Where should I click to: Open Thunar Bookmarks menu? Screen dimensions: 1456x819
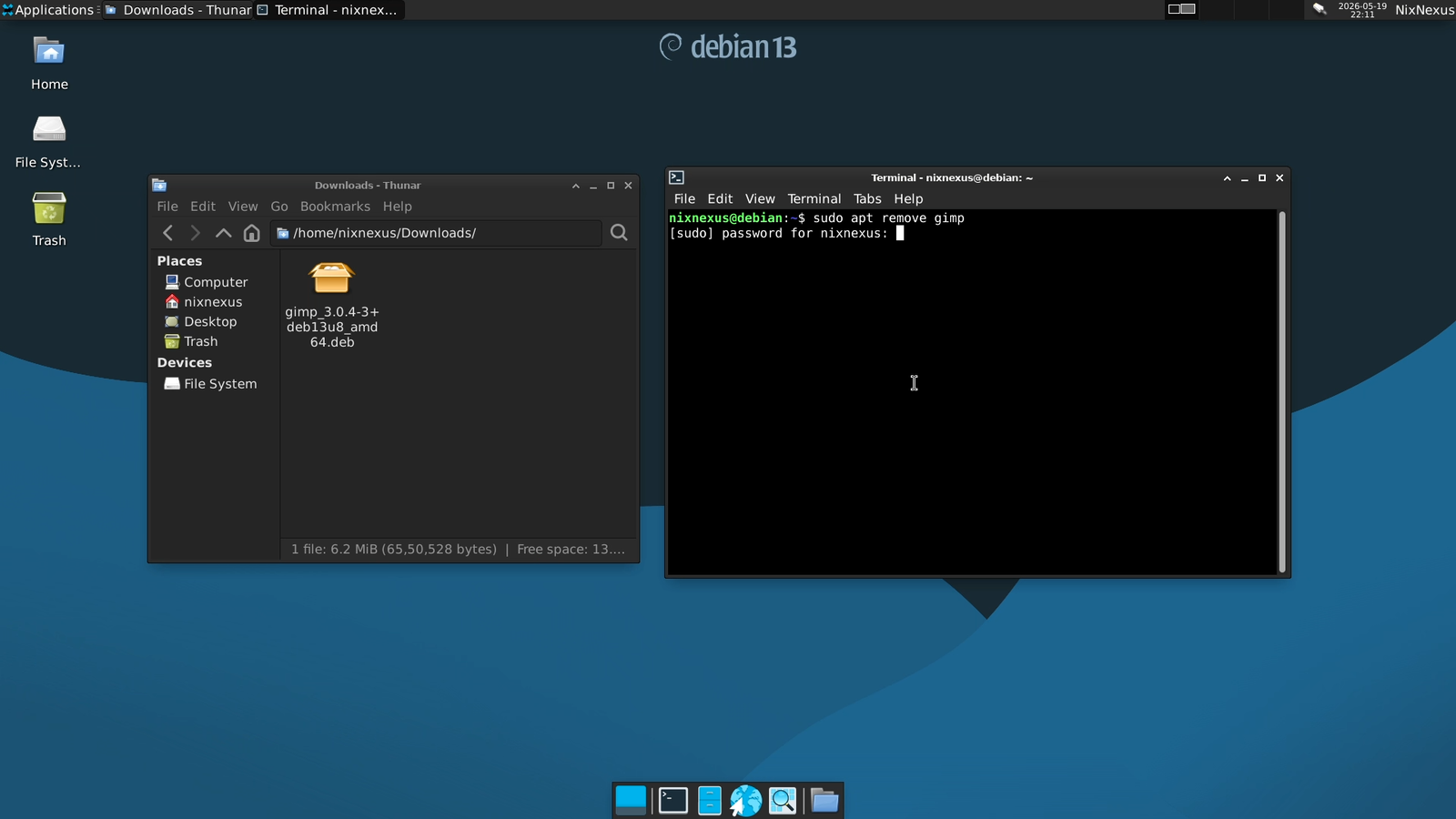click(x=335, y=207)
